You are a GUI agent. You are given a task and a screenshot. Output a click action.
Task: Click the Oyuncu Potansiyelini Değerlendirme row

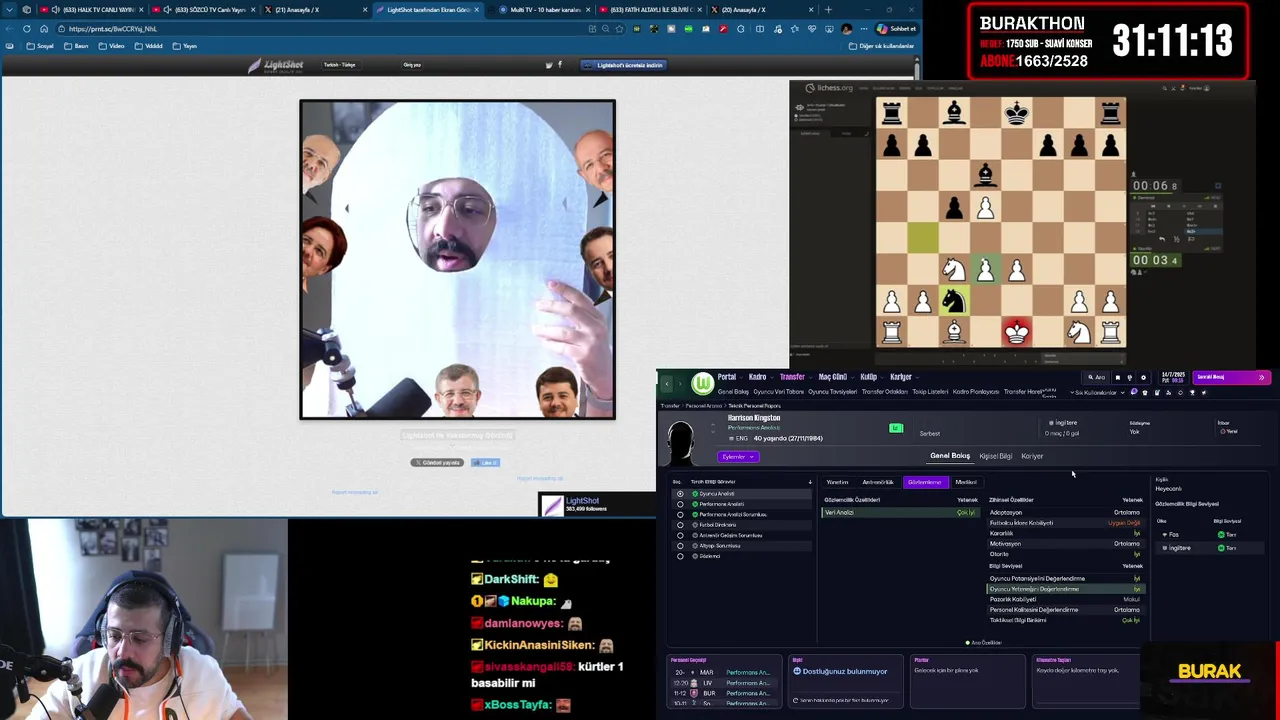coord(1064,578)
